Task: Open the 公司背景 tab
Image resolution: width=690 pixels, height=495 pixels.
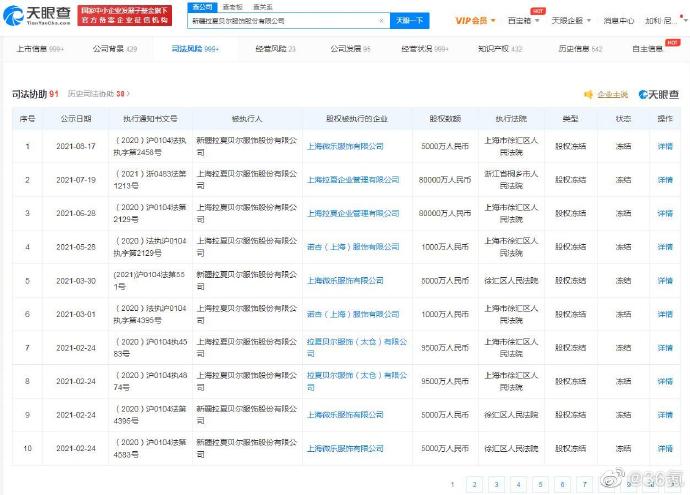Action: pos(115,49)
